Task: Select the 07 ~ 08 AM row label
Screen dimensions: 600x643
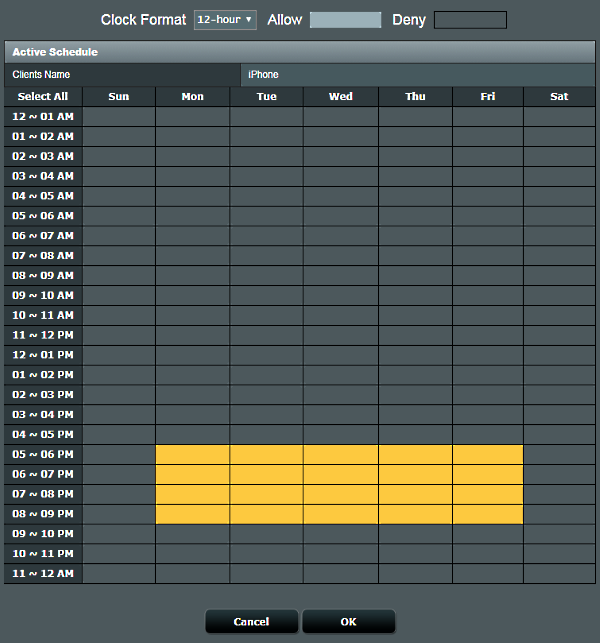Action: coord(43,256)
